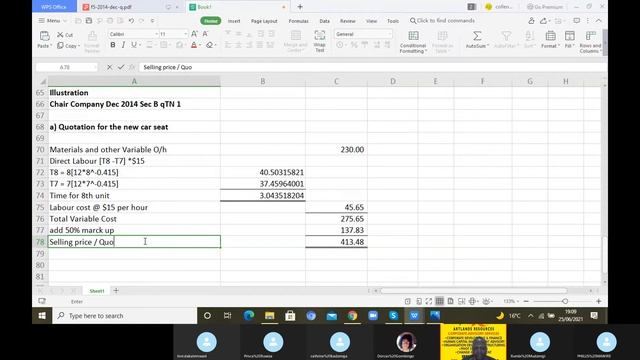Click the full screen icon in the status bar

pyautogui.click(x=429, y=301)
